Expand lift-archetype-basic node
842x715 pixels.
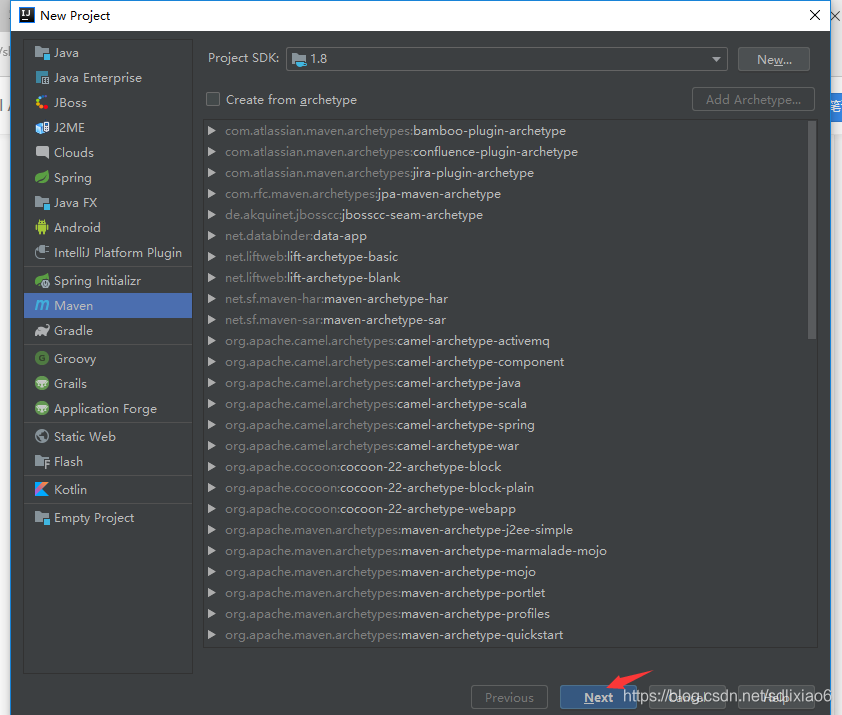pyautogui.click(x=212, y=256)
